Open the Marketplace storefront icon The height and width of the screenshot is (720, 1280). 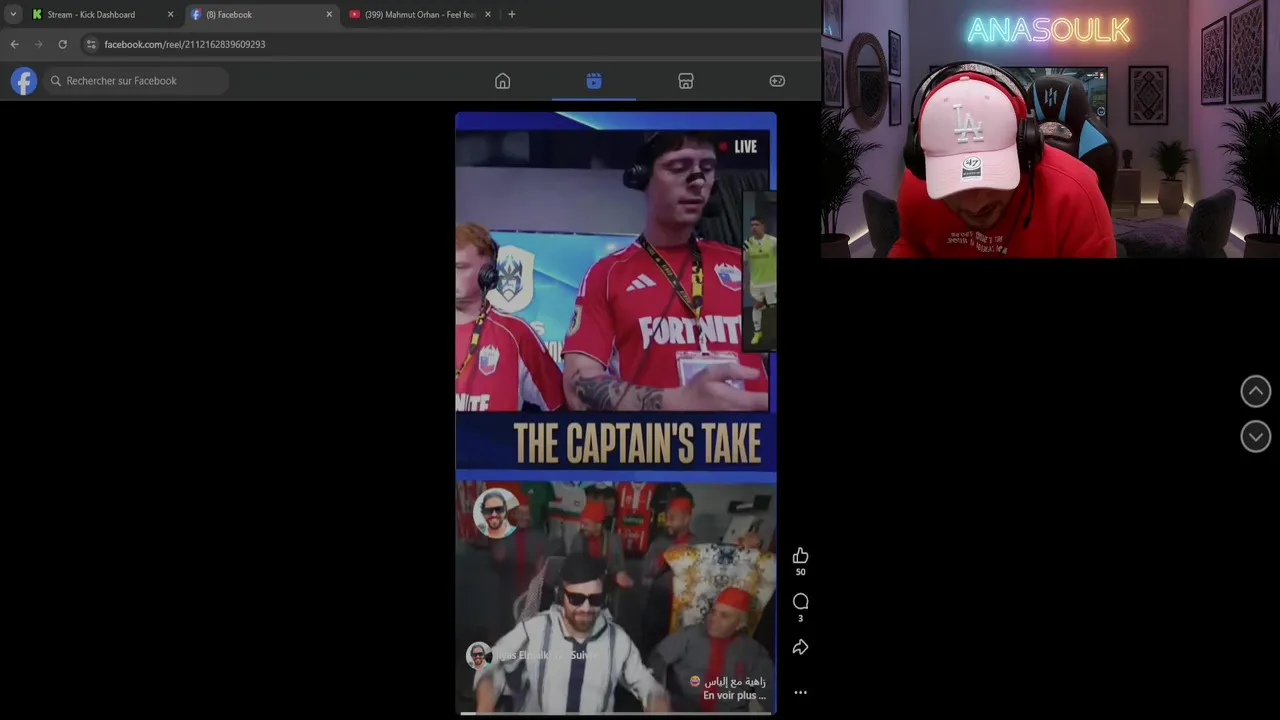click(685, 81)
